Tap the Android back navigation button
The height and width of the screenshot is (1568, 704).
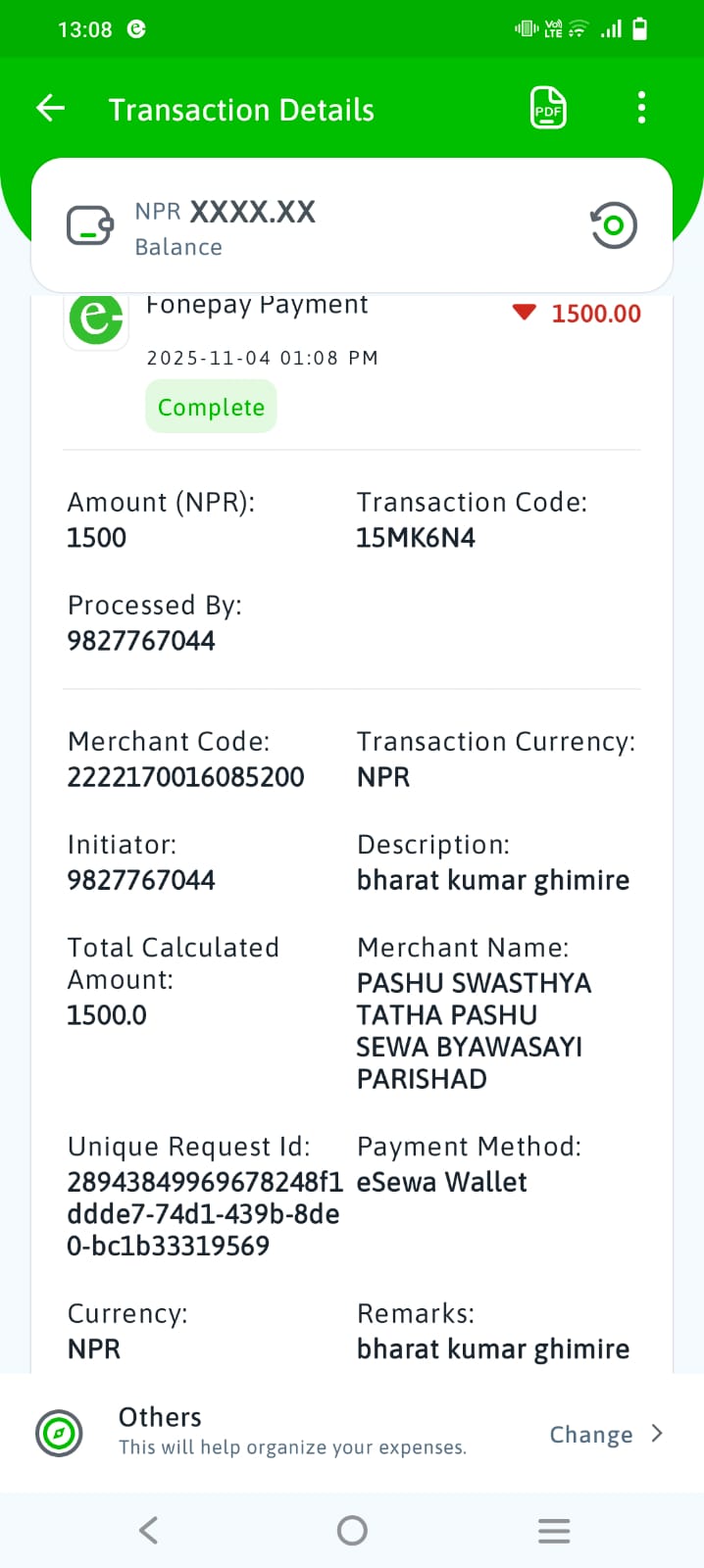coord(149,1530)
